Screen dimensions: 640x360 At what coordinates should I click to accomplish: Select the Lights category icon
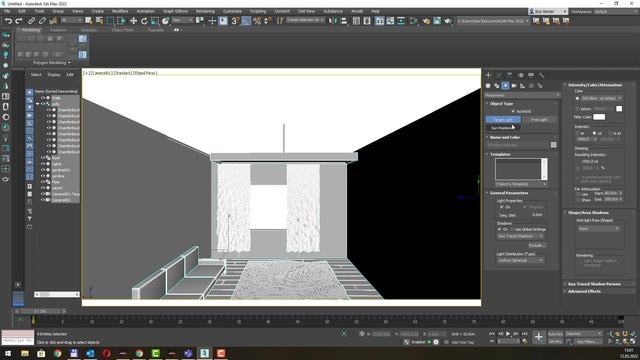point(505,86)
